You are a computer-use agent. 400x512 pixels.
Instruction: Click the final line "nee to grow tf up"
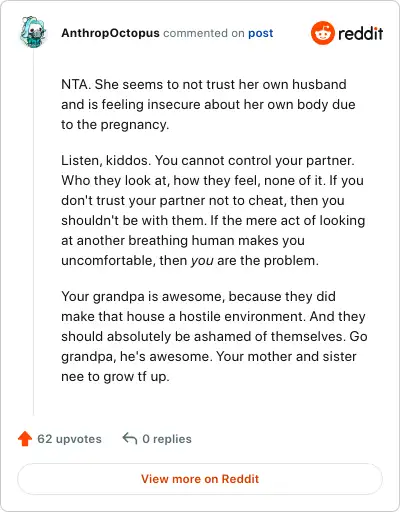(x=115, y=376)
